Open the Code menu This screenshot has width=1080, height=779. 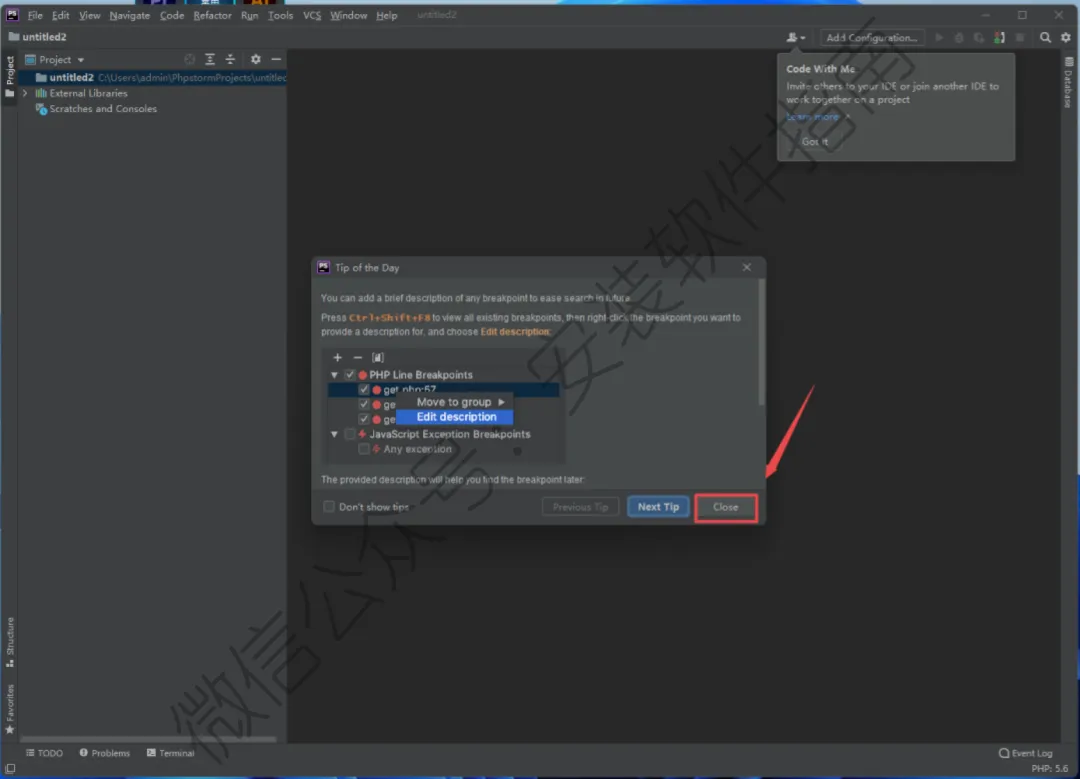[x=172, y=15]
